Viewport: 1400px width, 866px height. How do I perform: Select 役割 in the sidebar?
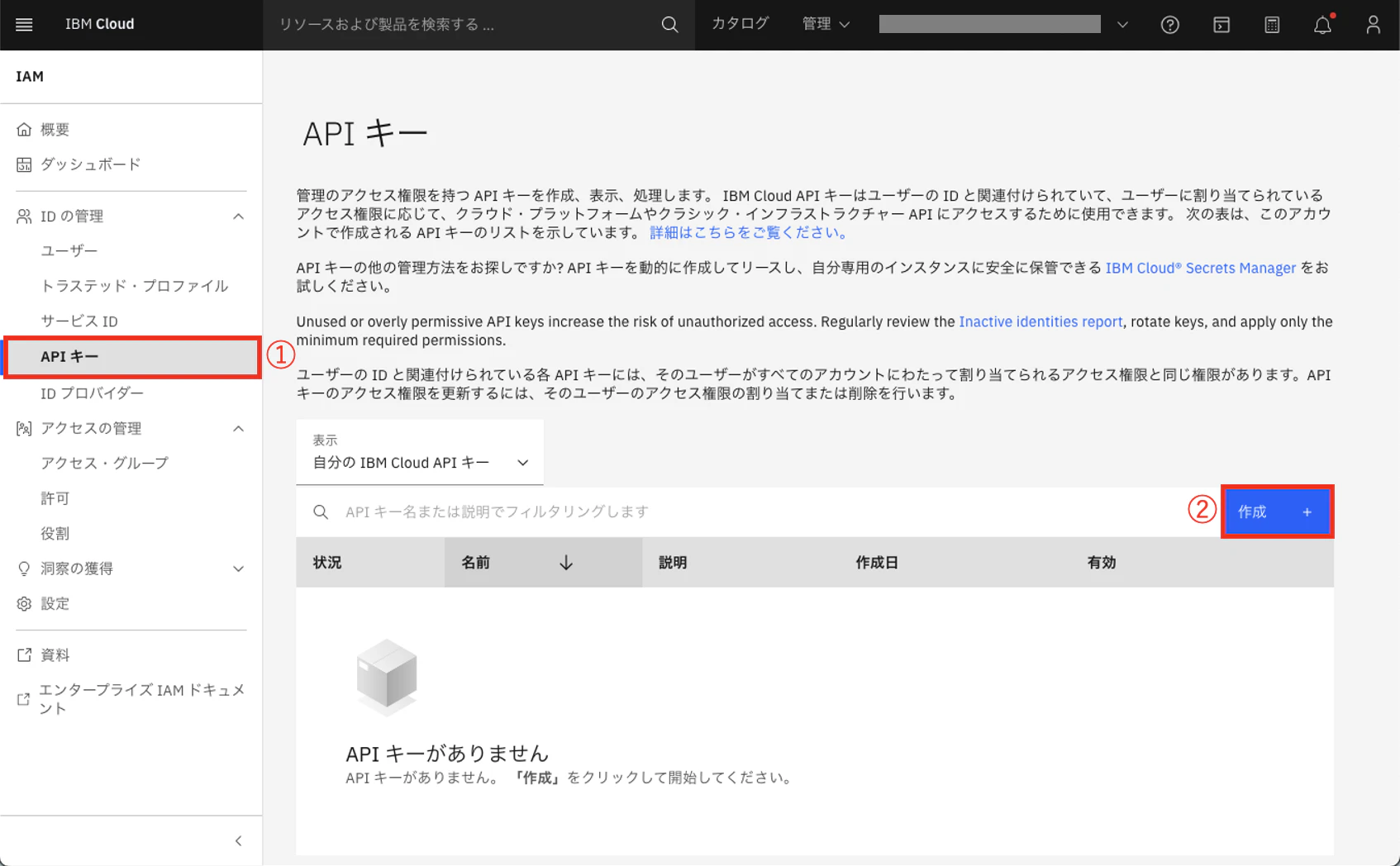coord(55,534)
